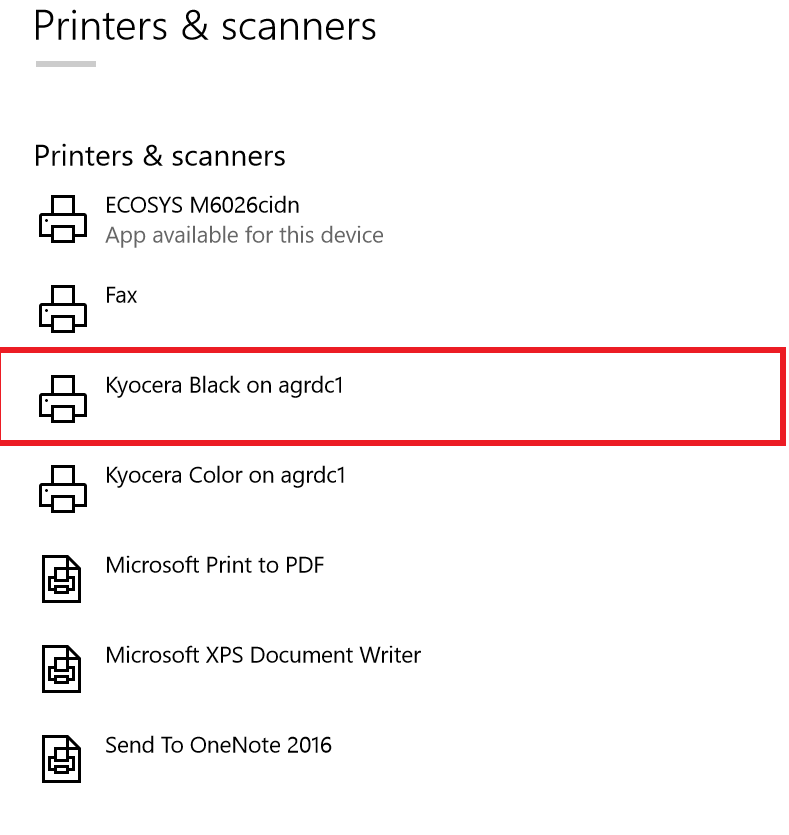This screenshot has width=789, height=835.
Task: Select the Microsoft XPS Document Writer text
Action: tap(263, 656)
